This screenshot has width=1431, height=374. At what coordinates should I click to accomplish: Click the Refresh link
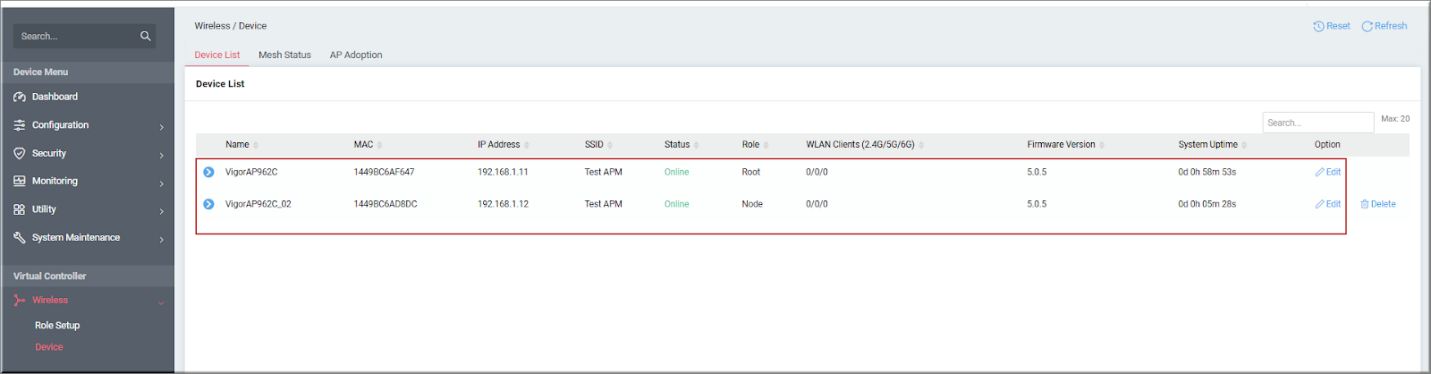1385,26
